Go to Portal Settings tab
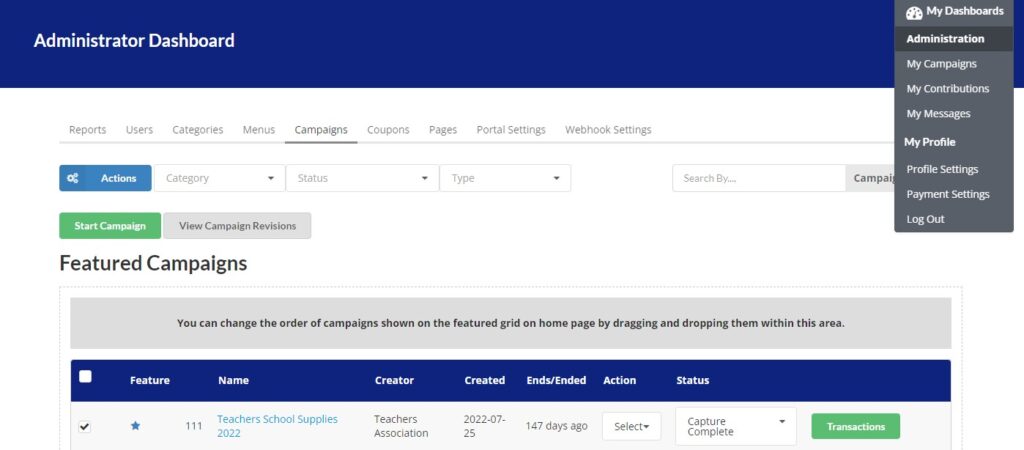The width and height of the screenshot is (1024, 450). 511,129
